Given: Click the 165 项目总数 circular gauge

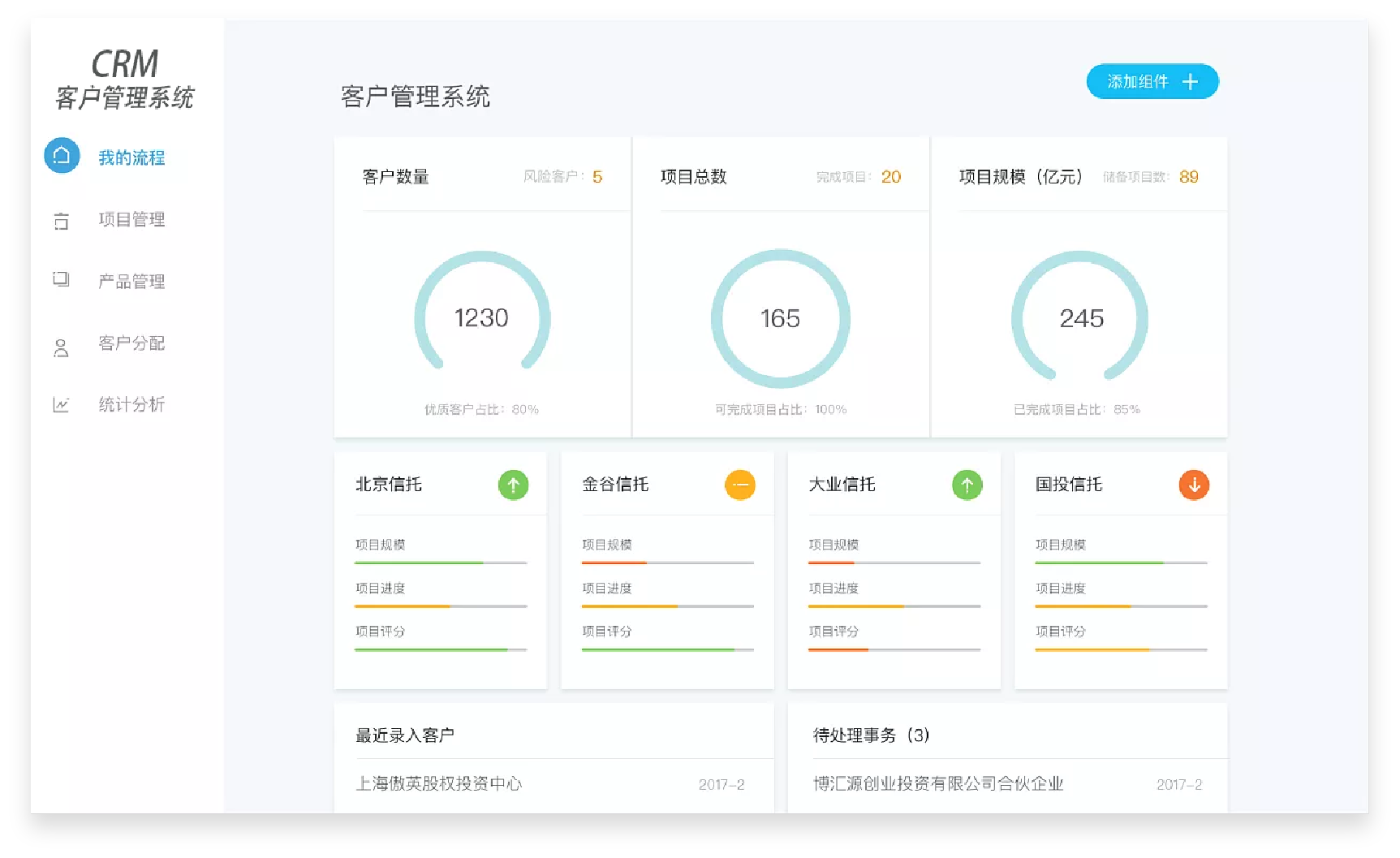Looking at the screenshot, I should pos(780,318).
